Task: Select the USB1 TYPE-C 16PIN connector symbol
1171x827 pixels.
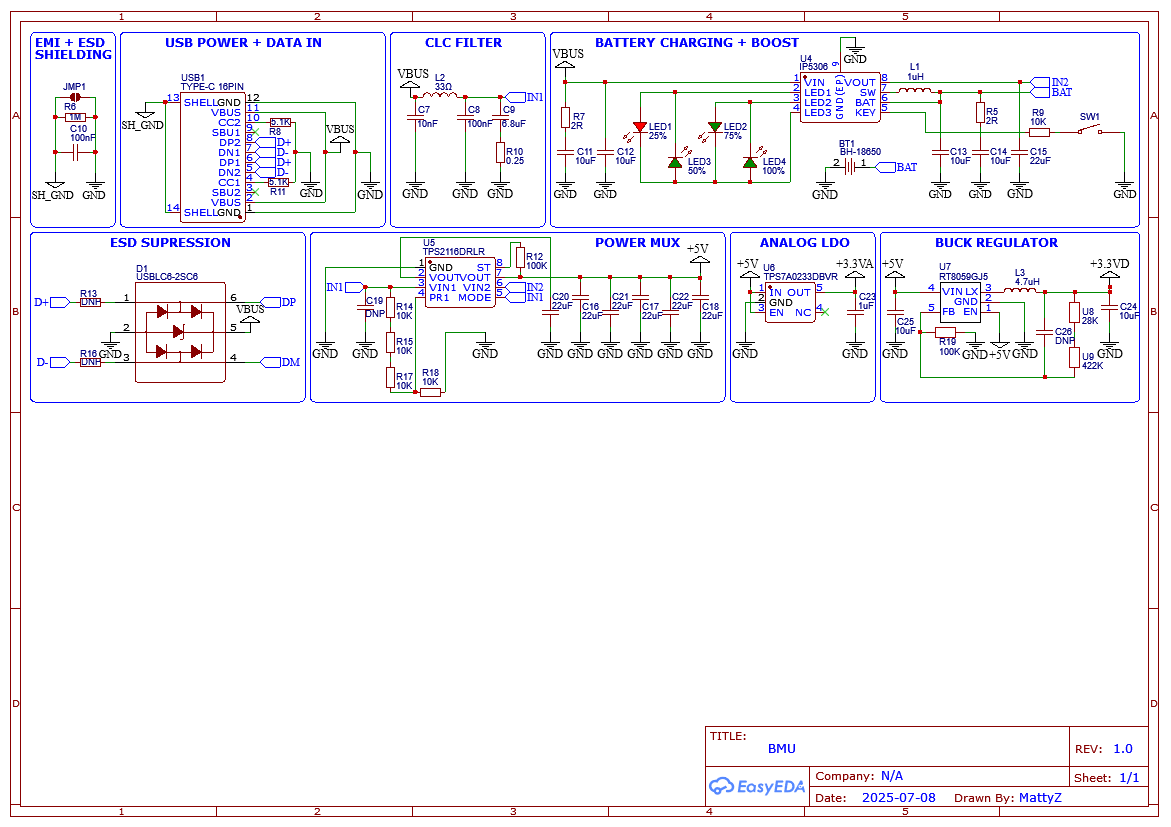Action: (x=213, y=158)
